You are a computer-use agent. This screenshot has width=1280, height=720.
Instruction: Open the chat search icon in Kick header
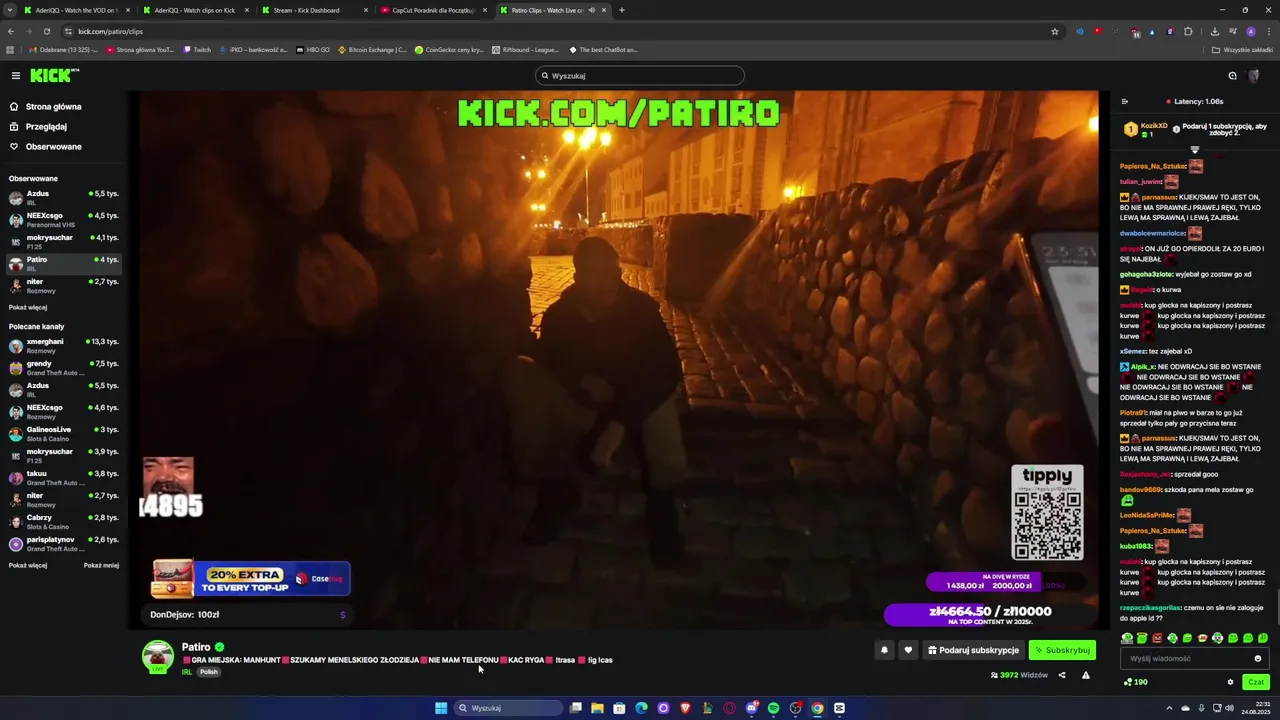point(1232,76)
